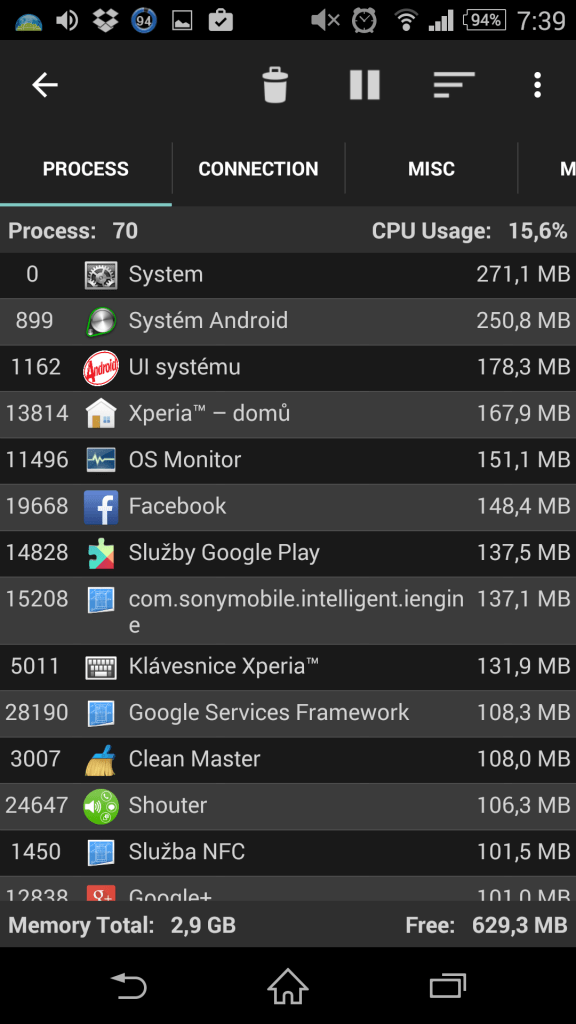This screenshot has width=576, height=1024.
Task: Tap the Clean Master broom icon
Action: pyautogui.click(x=101, y=760)
